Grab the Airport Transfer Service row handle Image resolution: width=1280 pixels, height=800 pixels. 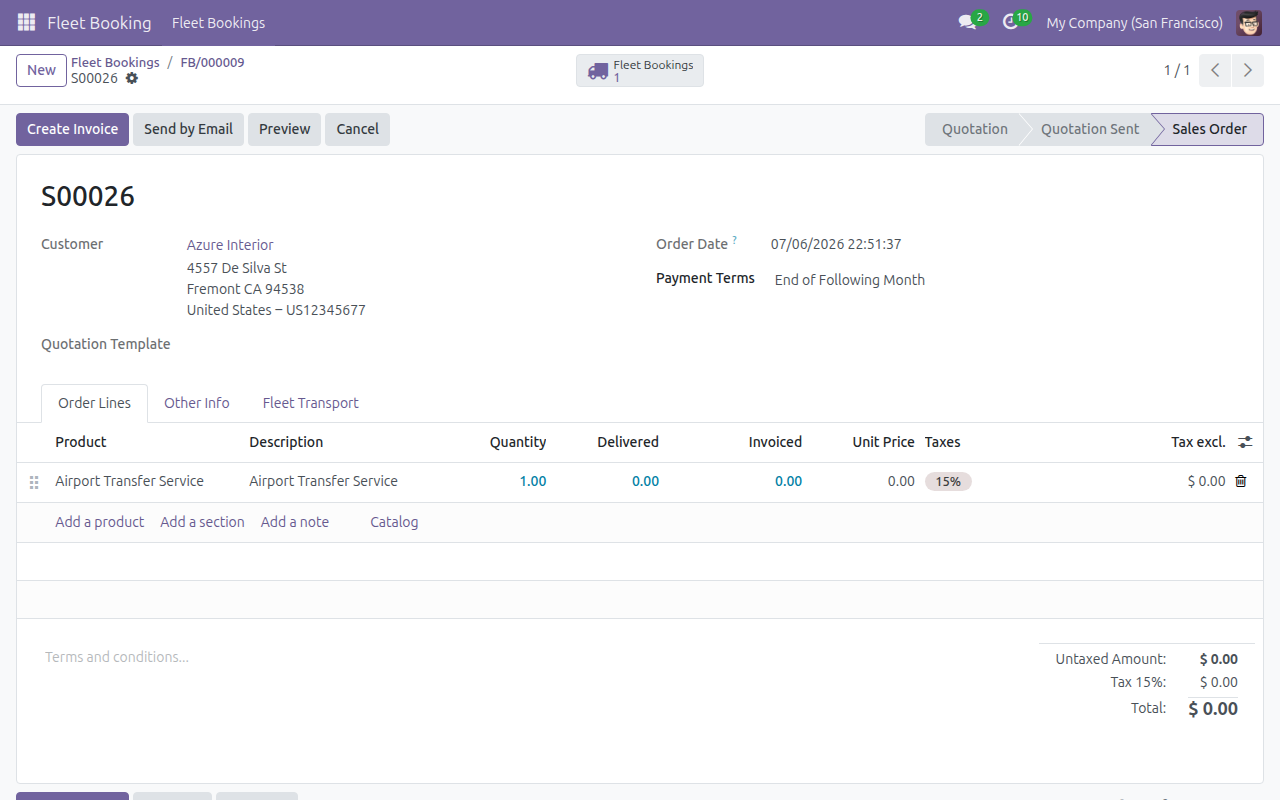point(34,482)
